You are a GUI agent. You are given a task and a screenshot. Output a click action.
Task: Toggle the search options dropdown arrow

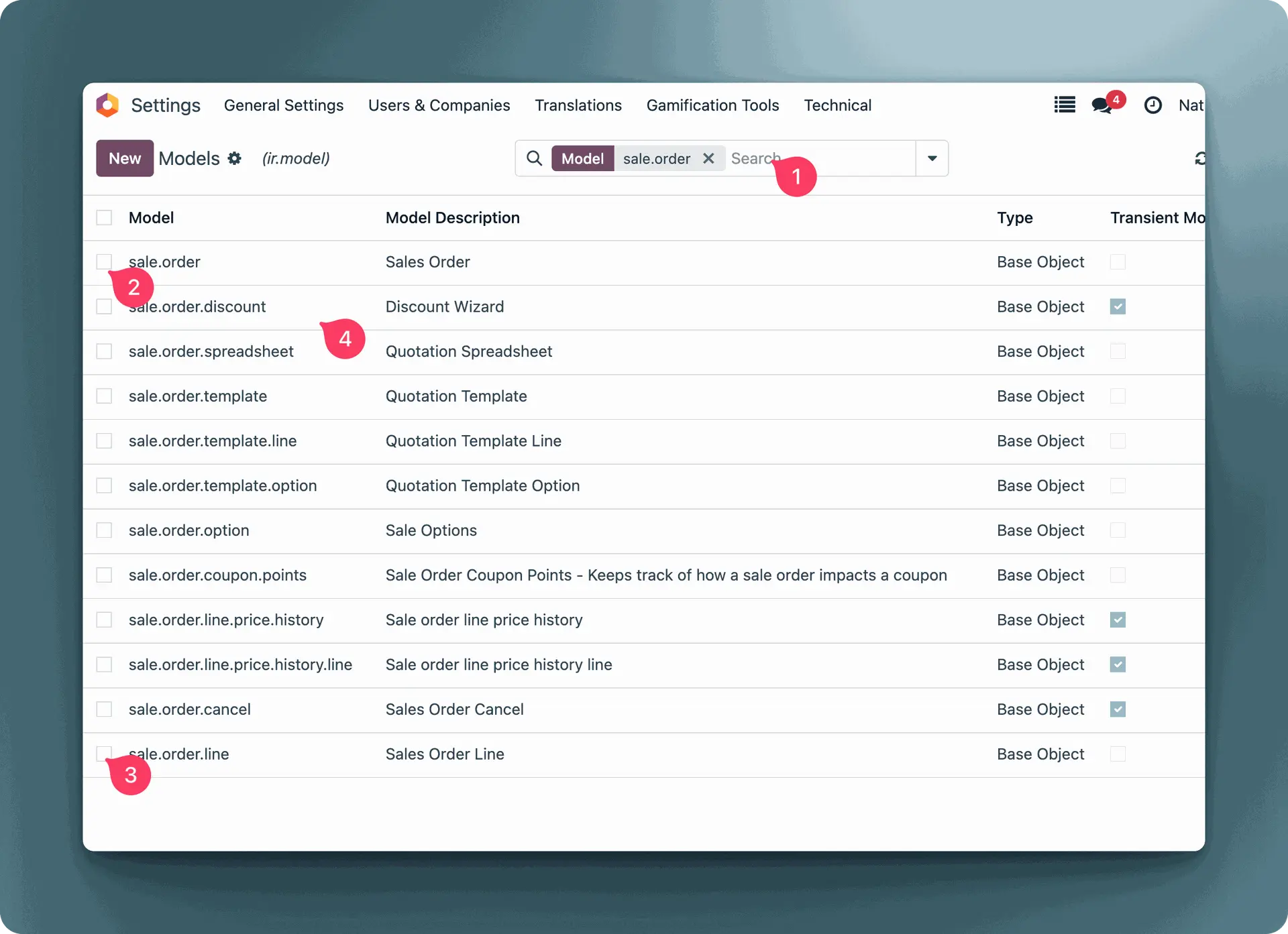coord(932,158)
